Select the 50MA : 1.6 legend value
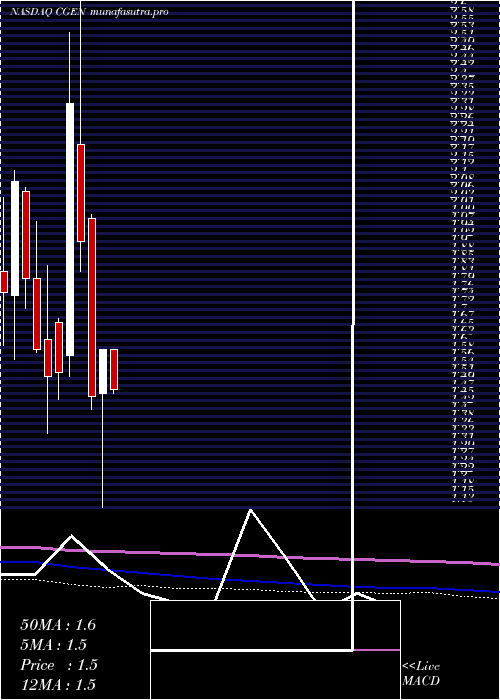 click(58, 625)
